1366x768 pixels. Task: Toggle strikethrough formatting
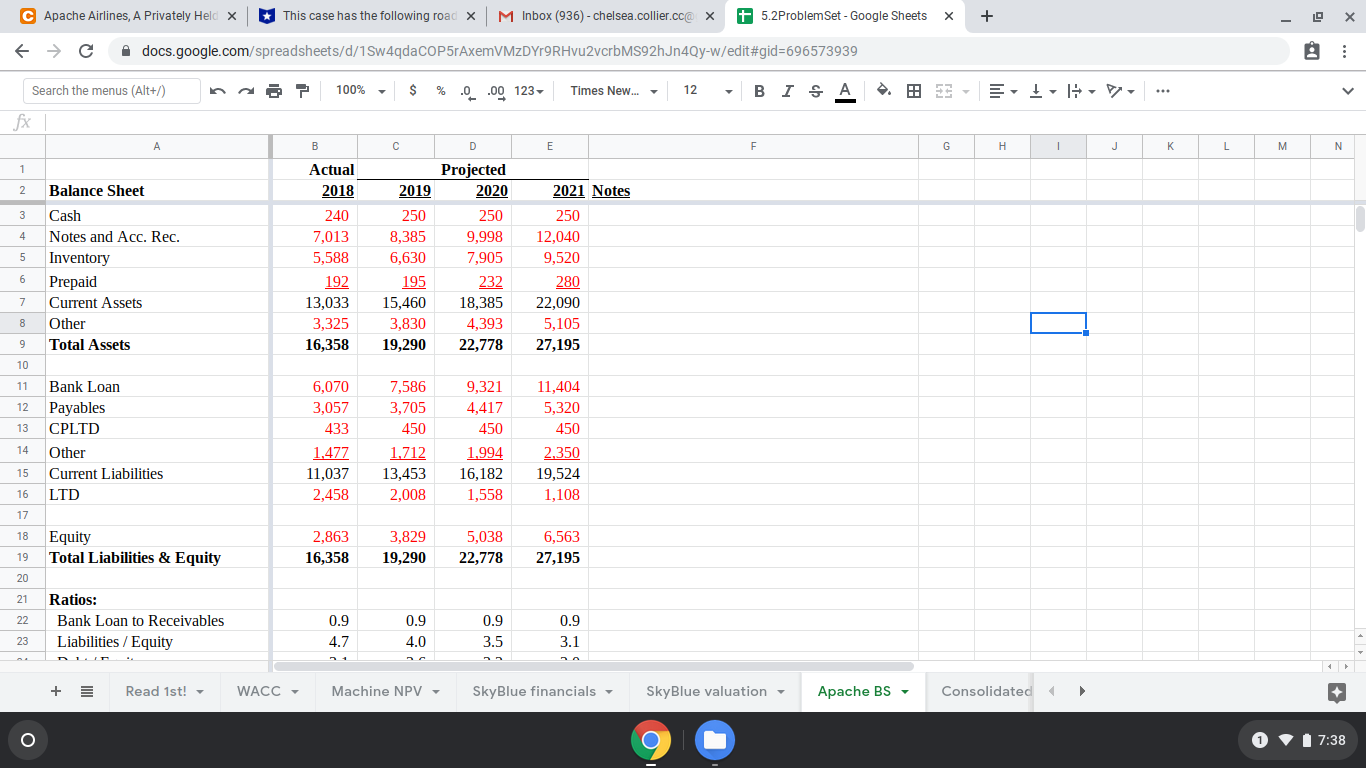815,90
